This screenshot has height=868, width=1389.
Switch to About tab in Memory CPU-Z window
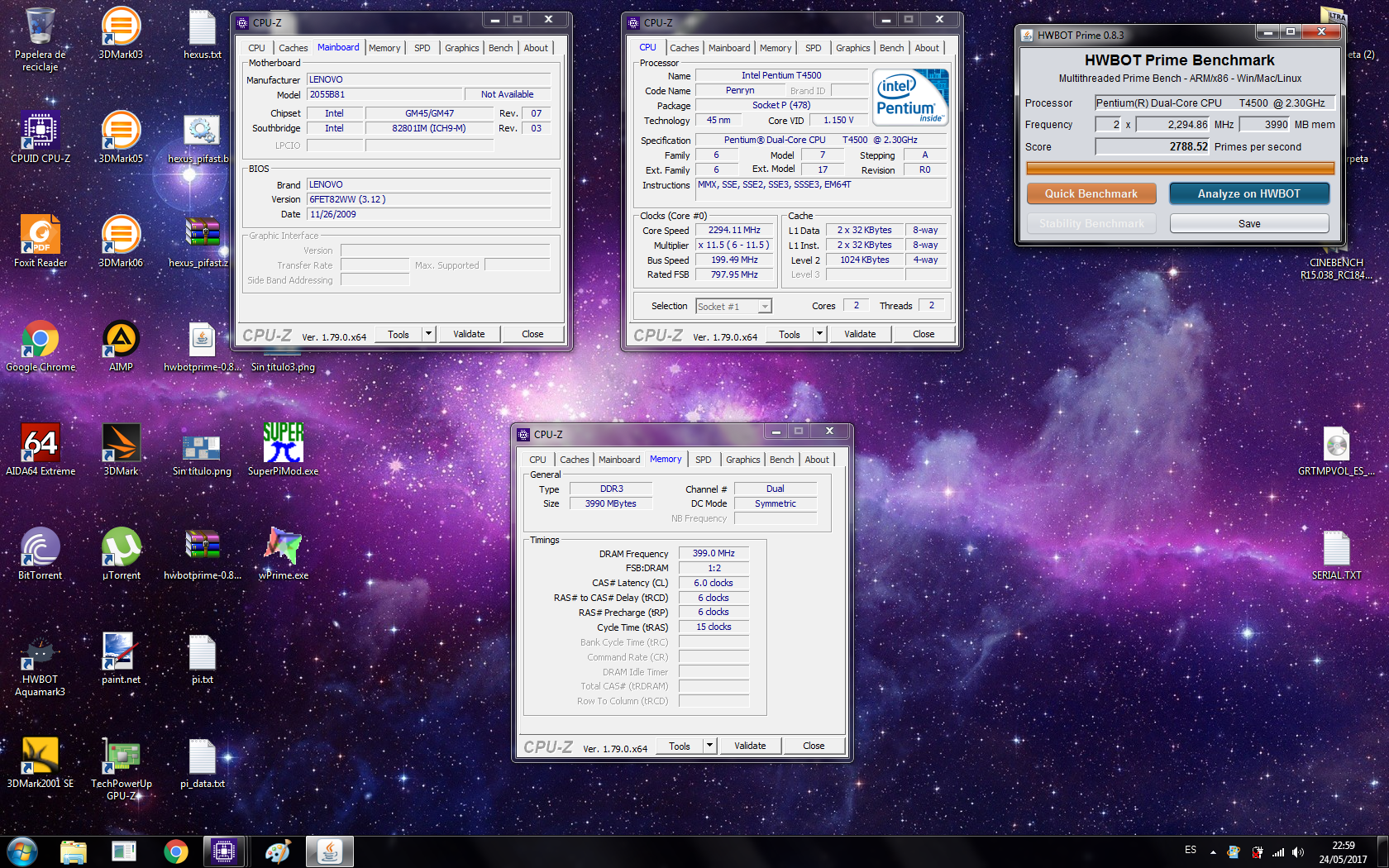coord(817,460)
